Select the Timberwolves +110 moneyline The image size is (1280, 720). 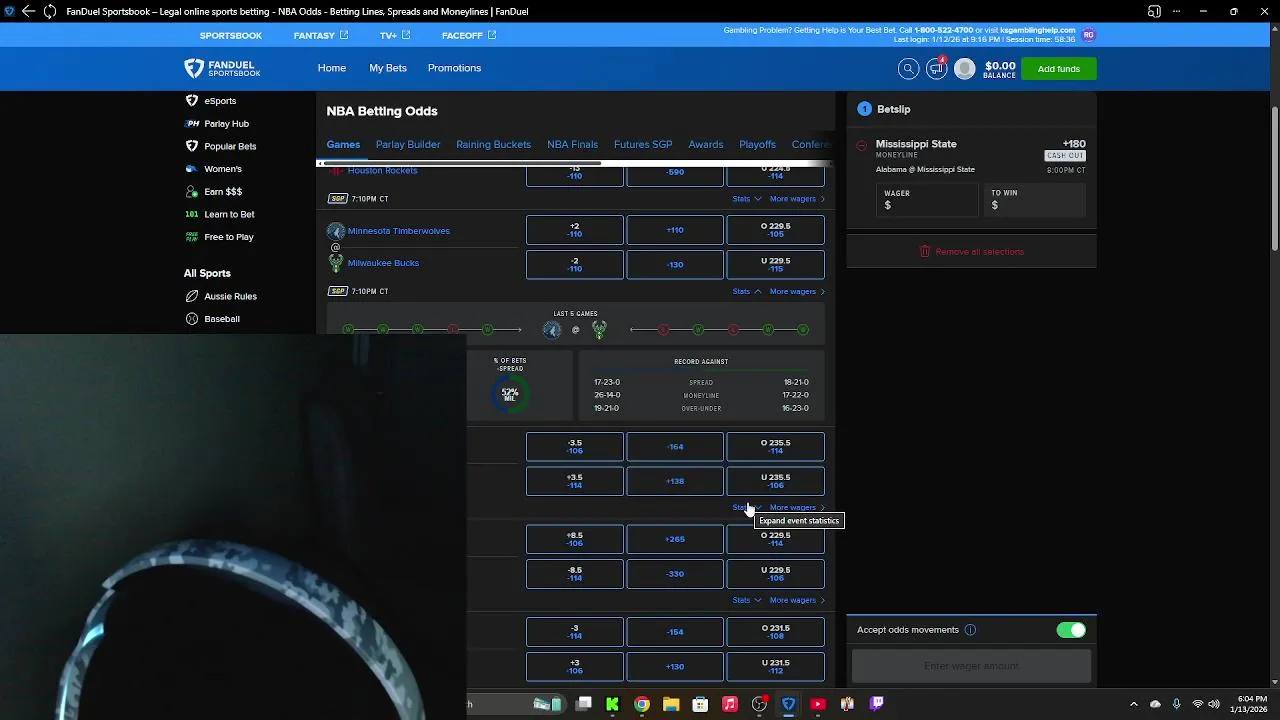click(675, 230)
